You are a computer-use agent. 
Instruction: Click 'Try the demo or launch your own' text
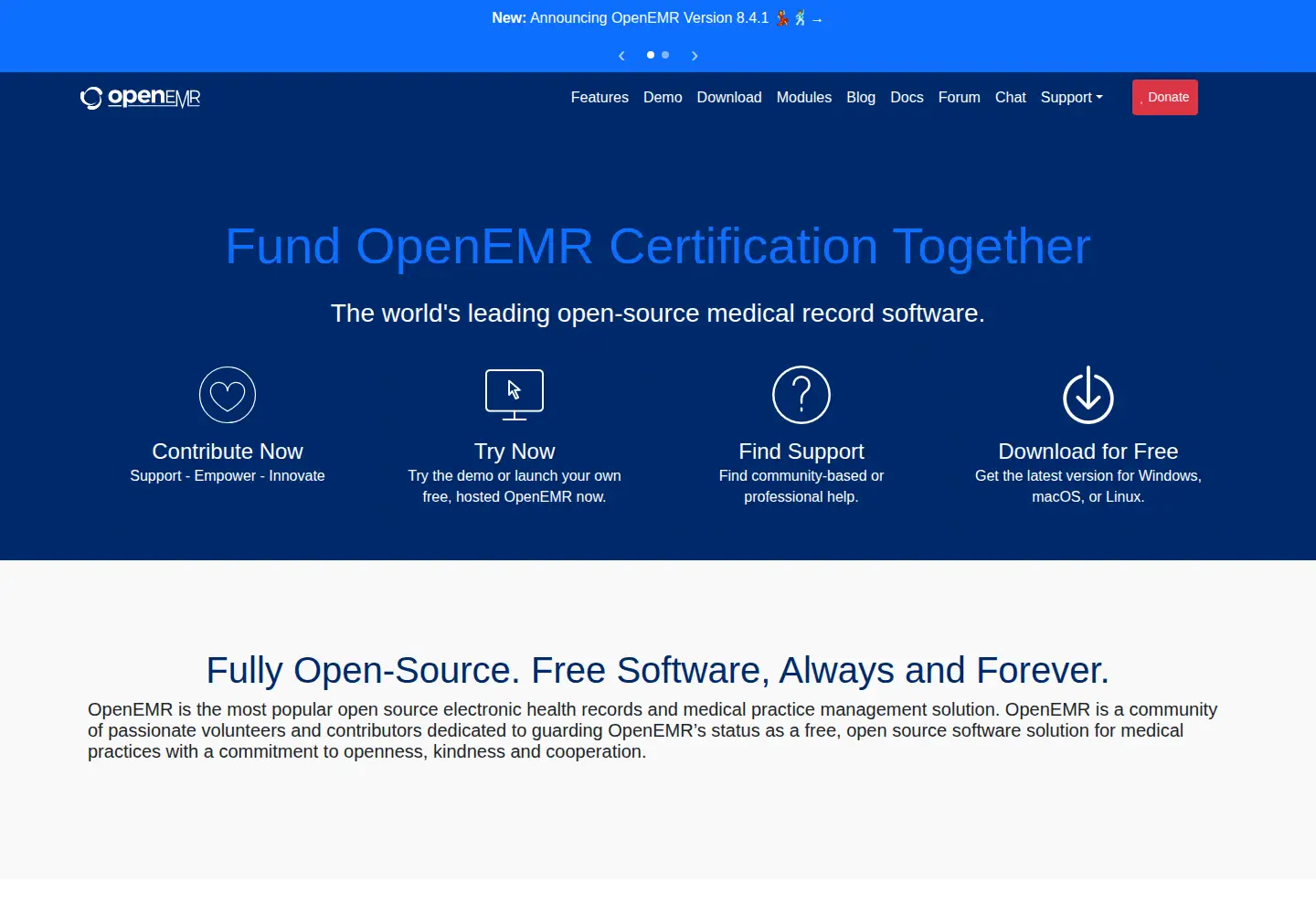click(x=515, y=476)
